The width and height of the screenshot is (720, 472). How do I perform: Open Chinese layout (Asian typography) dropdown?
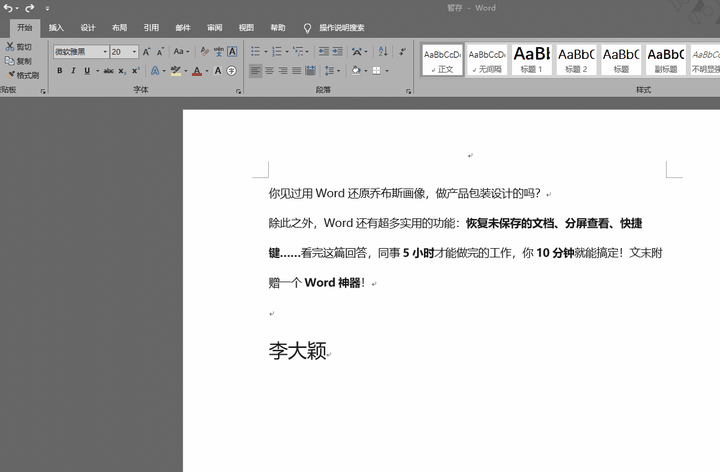point(359,51)
